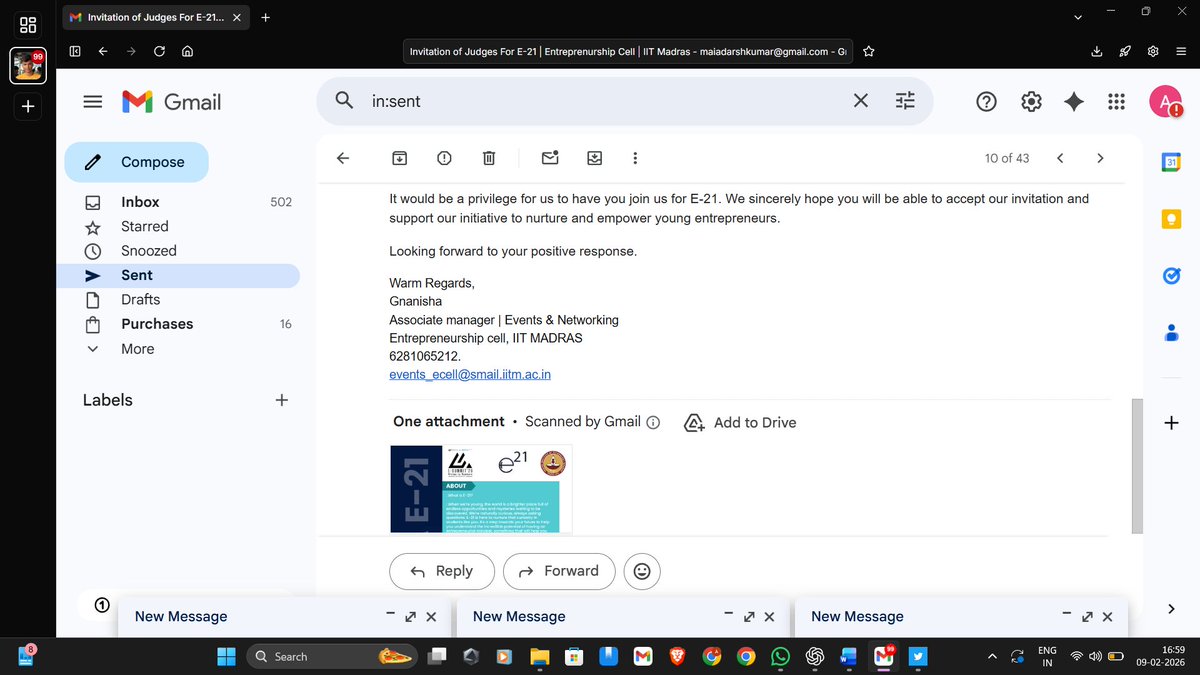Open the tab list dropdown arrow
1200x675 pixels.
[x=1077, y=17]
